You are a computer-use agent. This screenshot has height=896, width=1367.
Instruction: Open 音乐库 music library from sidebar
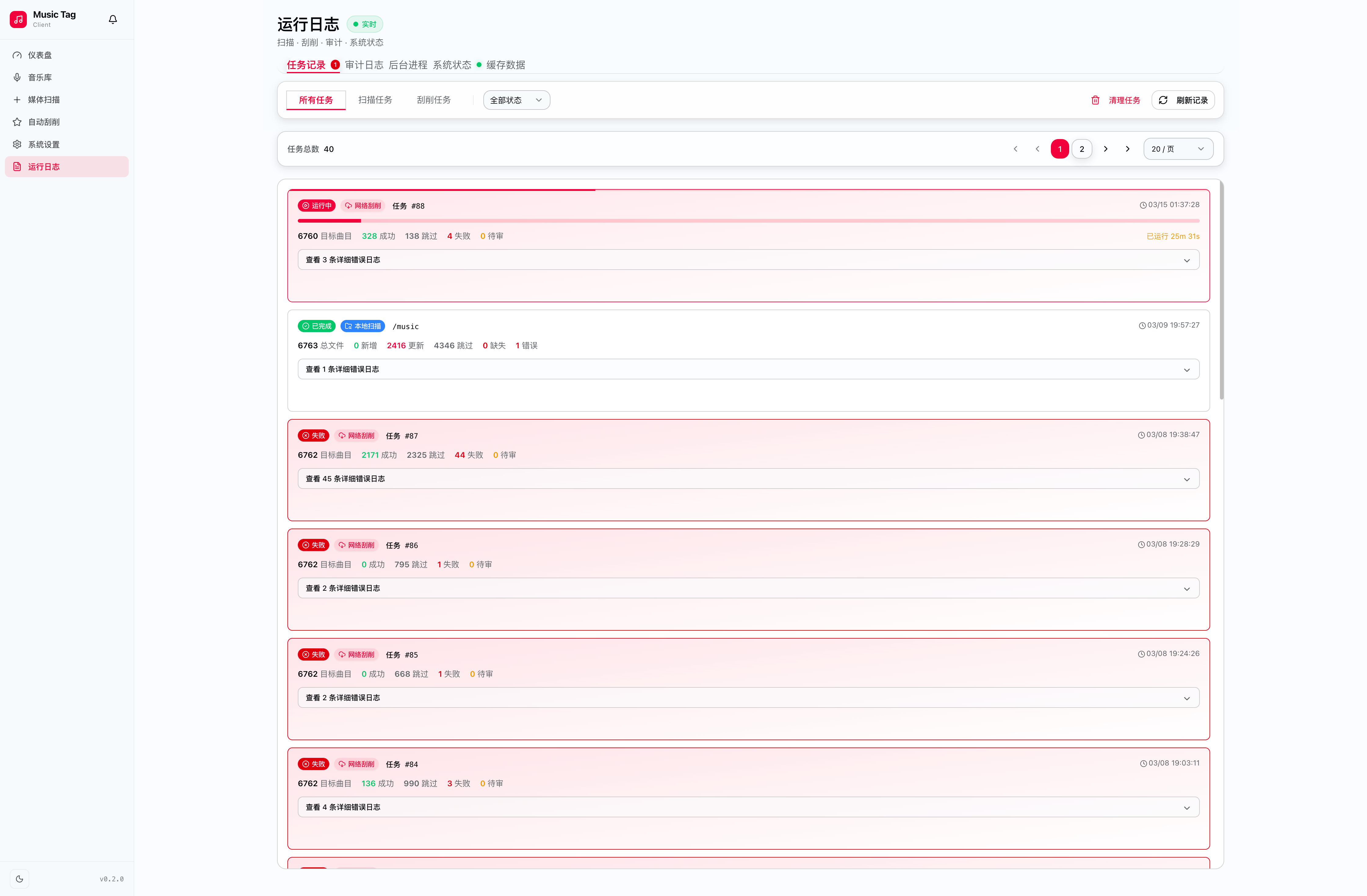(40, 77)
